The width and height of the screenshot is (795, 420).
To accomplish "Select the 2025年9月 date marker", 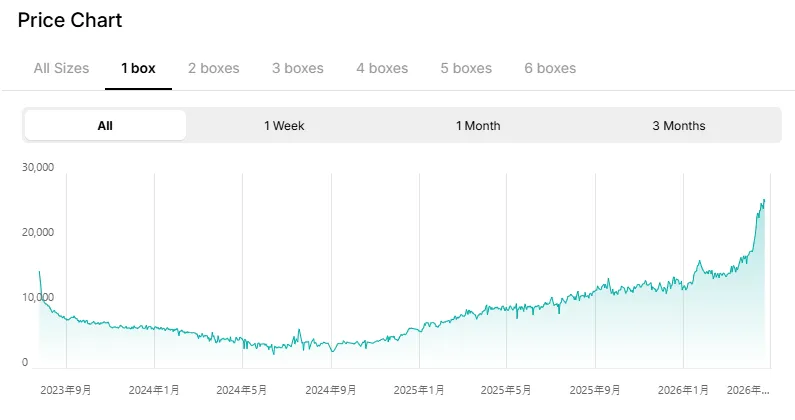I will point(595,390).
